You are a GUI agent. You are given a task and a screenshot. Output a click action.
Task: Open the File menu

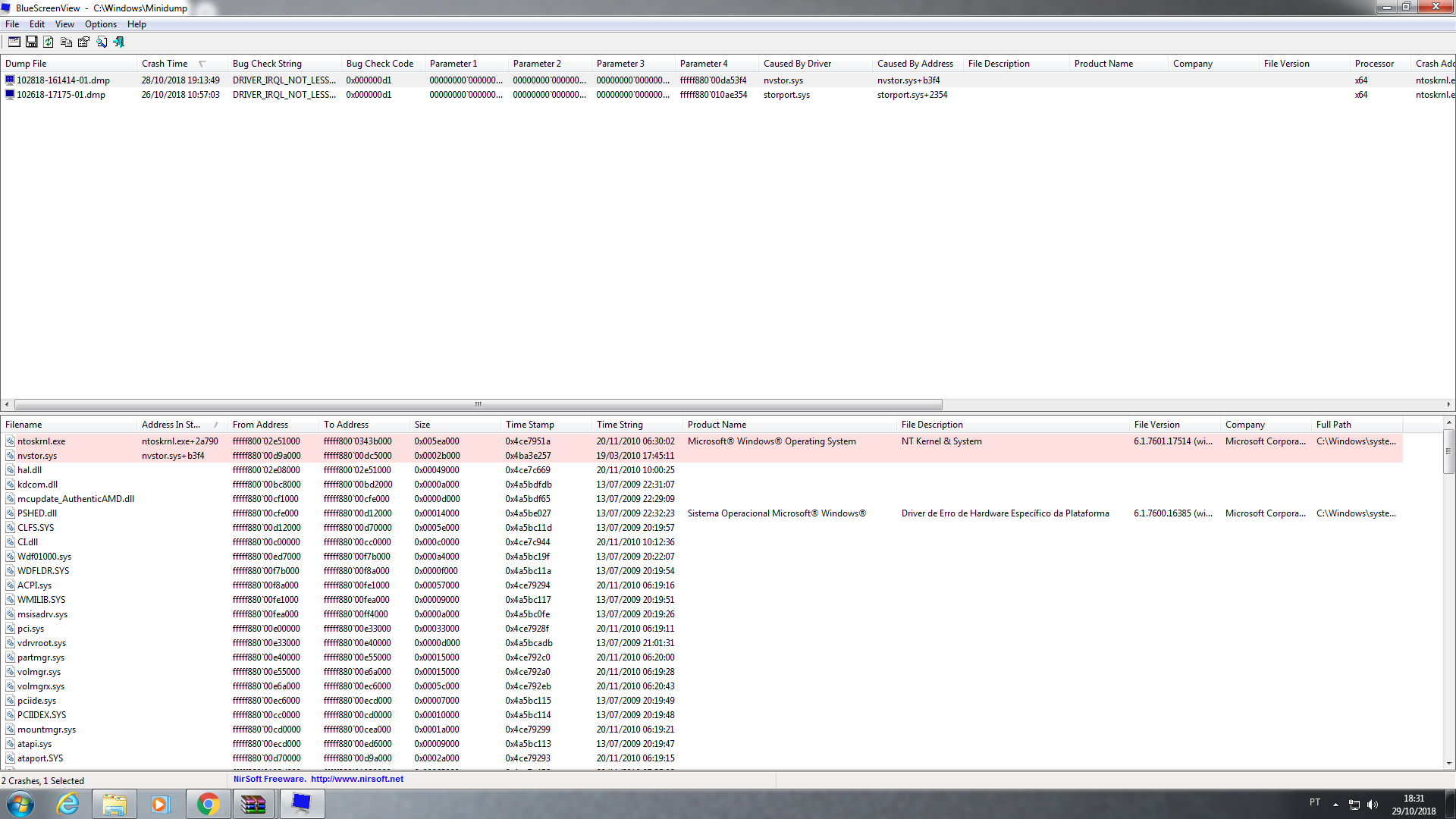pyautogui.click(x=12, y=24)
